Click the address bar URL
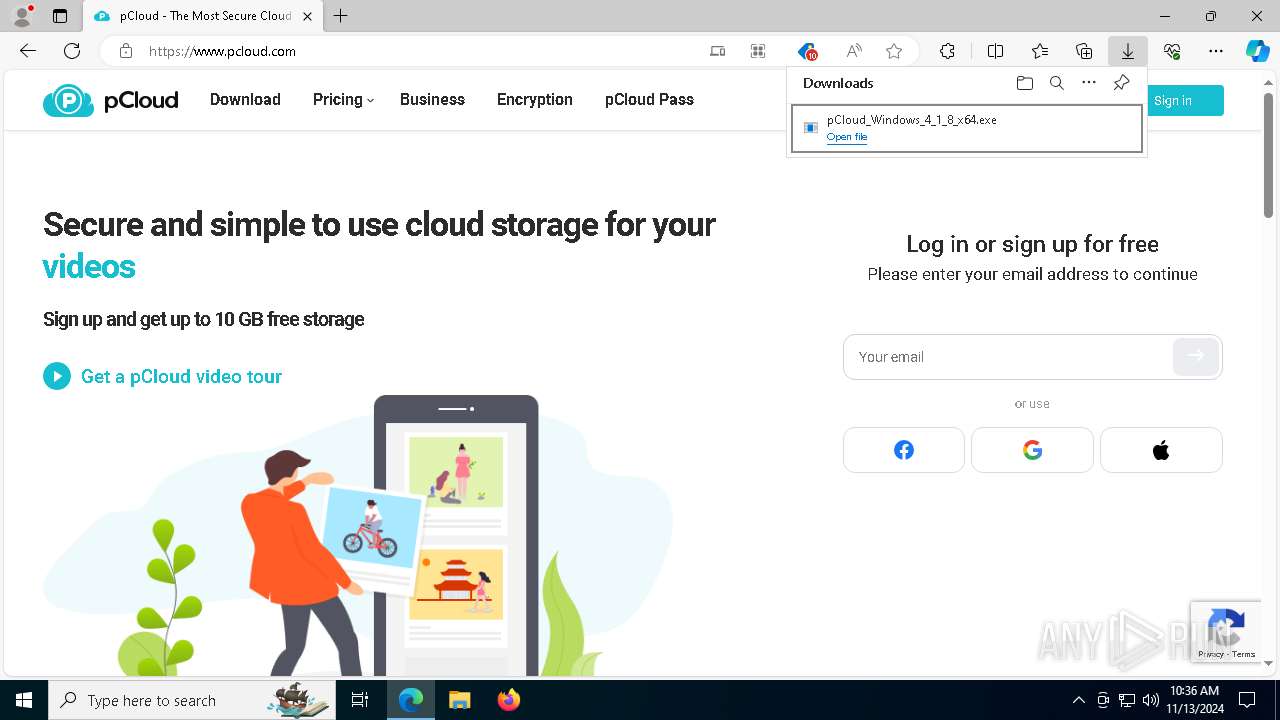The height and width of the screenshot is (720, 1280). pos(222,51)
